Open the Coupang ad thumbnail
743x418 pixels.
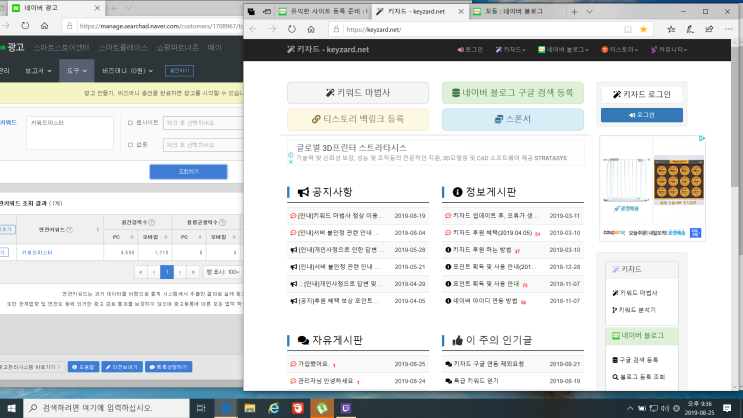652,189
